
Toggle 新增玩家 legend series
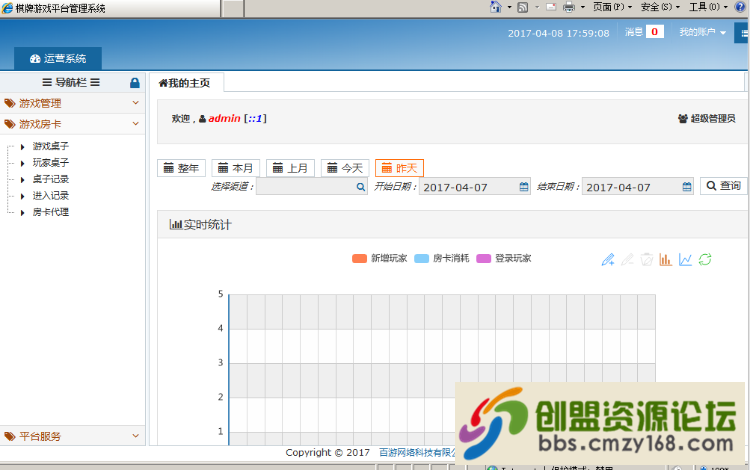[379, 258]
